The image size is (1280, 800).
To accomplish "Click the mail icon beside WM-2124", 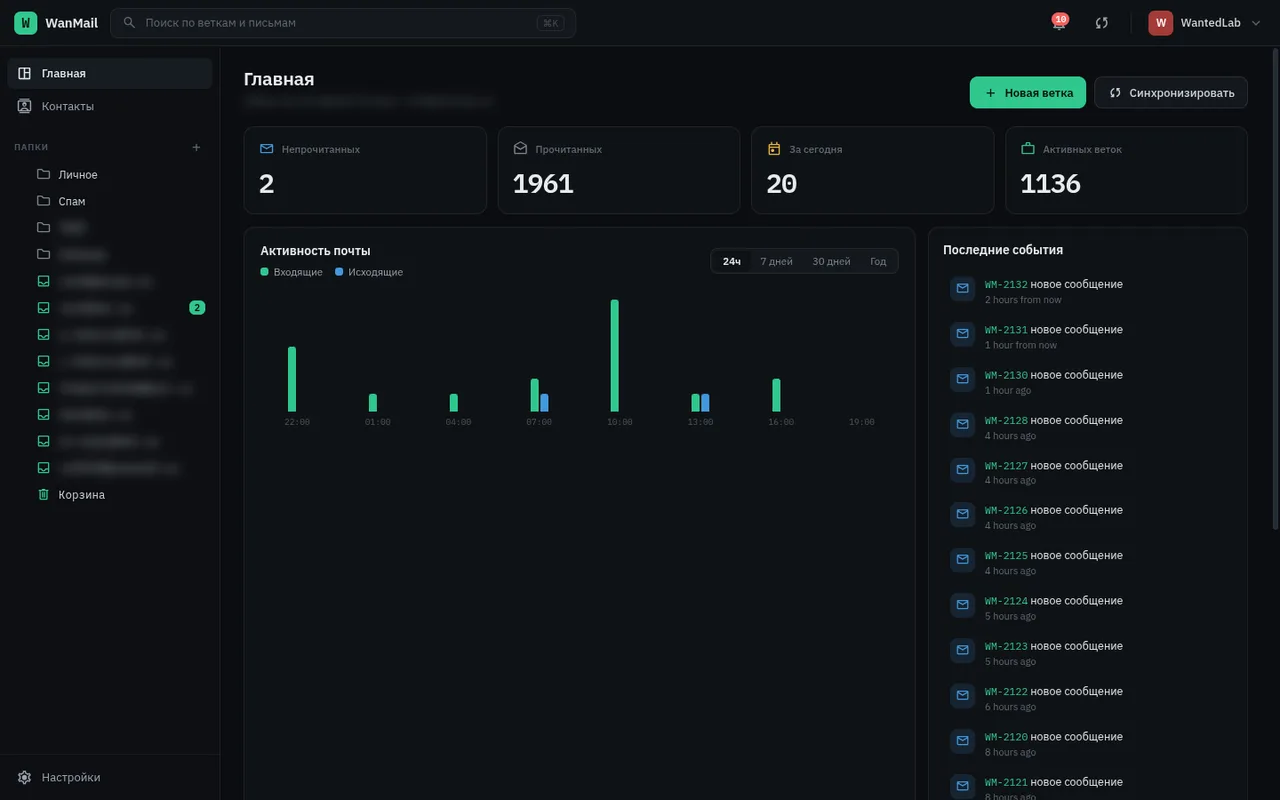I will click(x=963, y=605).
